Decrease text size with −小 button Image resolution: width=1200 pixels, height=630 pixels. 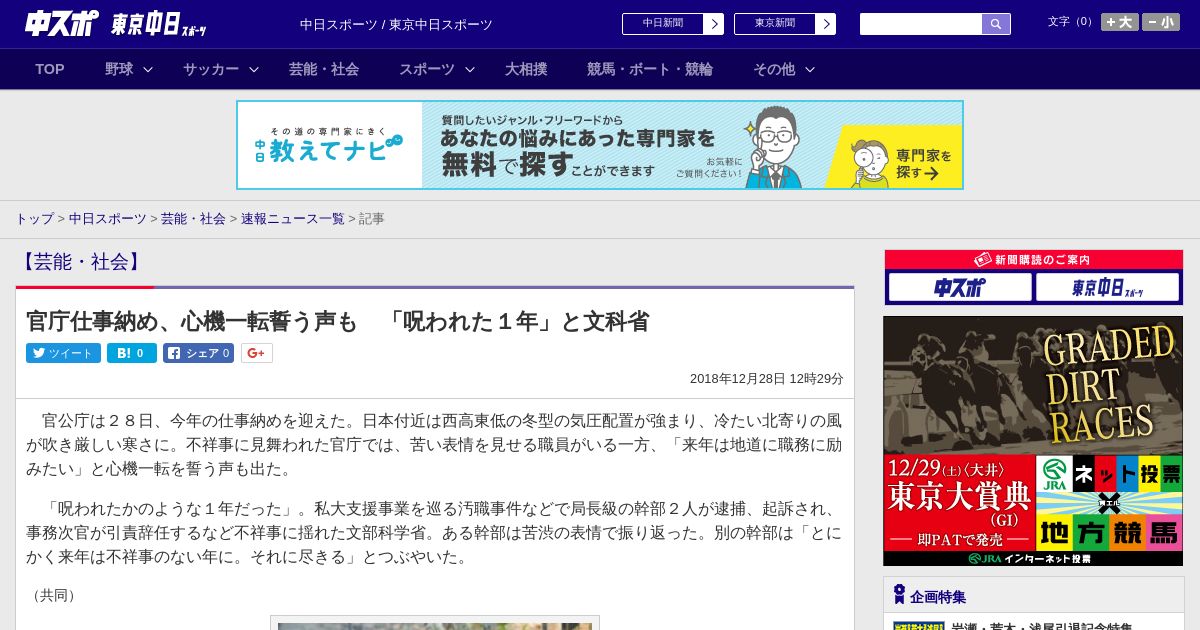pos(1161,22)
